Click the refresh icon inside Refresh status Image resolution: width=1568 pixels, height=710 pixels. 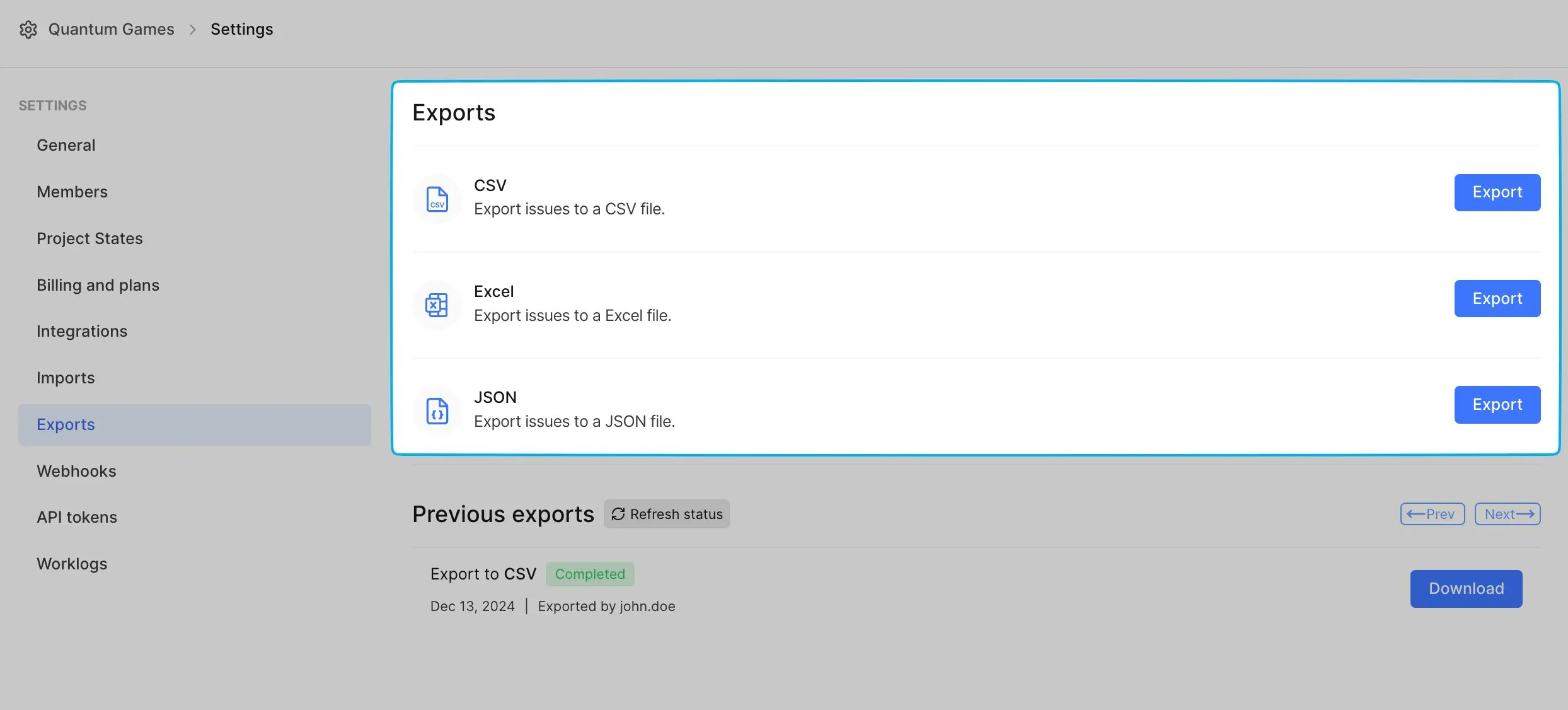pyautogui.click(x=618, y=514)
